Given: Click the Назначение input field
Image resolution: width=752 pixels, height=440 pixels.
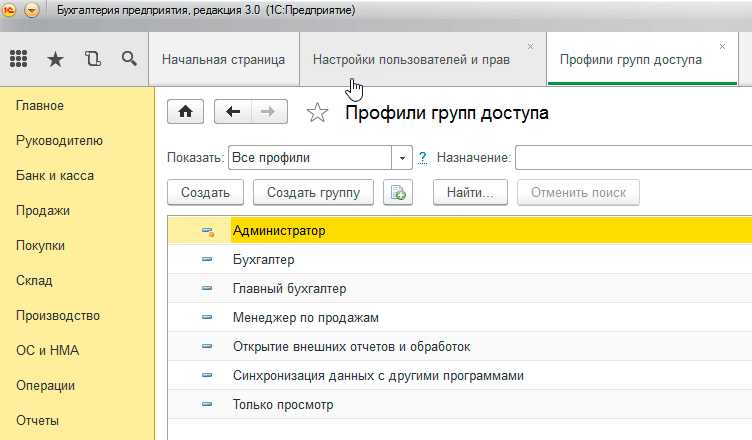Looking at the screenshot, I should (x=634, y=158).
